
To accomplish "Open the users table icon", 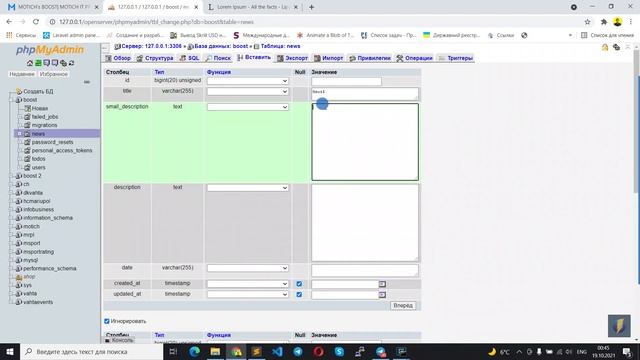I will pyautogui.click(x=27, y=167).
